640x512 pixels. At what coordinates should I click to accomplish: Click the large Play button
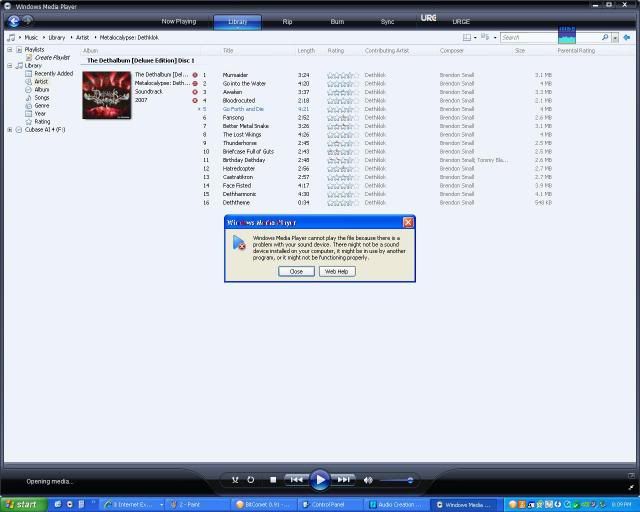[x=320, y=480]
